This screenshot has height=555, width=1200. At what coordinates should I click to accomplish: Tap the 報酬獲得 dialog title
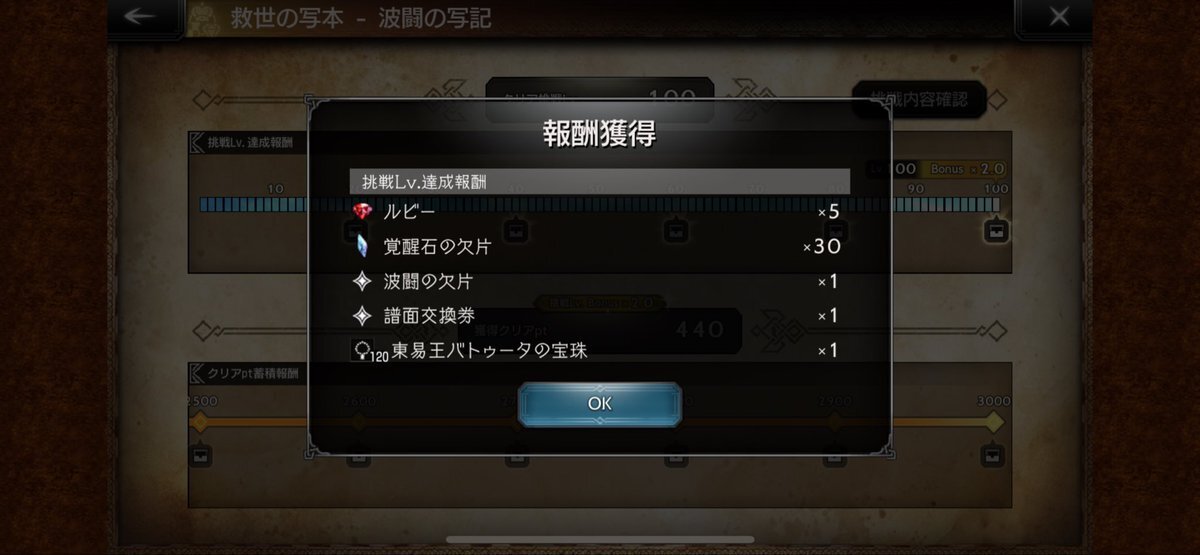599,135
